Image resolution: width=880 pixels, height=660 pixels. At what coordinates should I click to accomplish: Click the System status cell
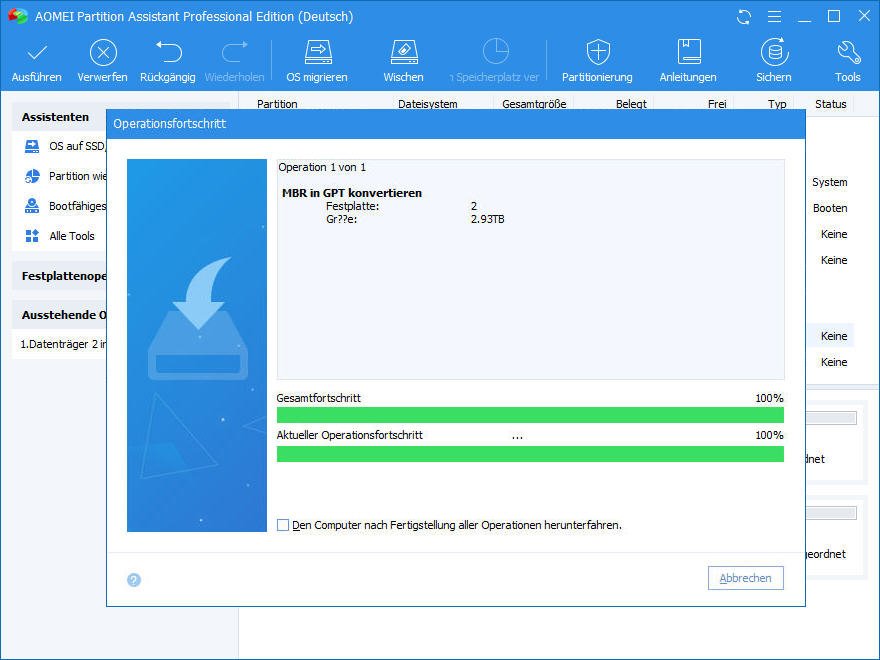click(829, 182)
